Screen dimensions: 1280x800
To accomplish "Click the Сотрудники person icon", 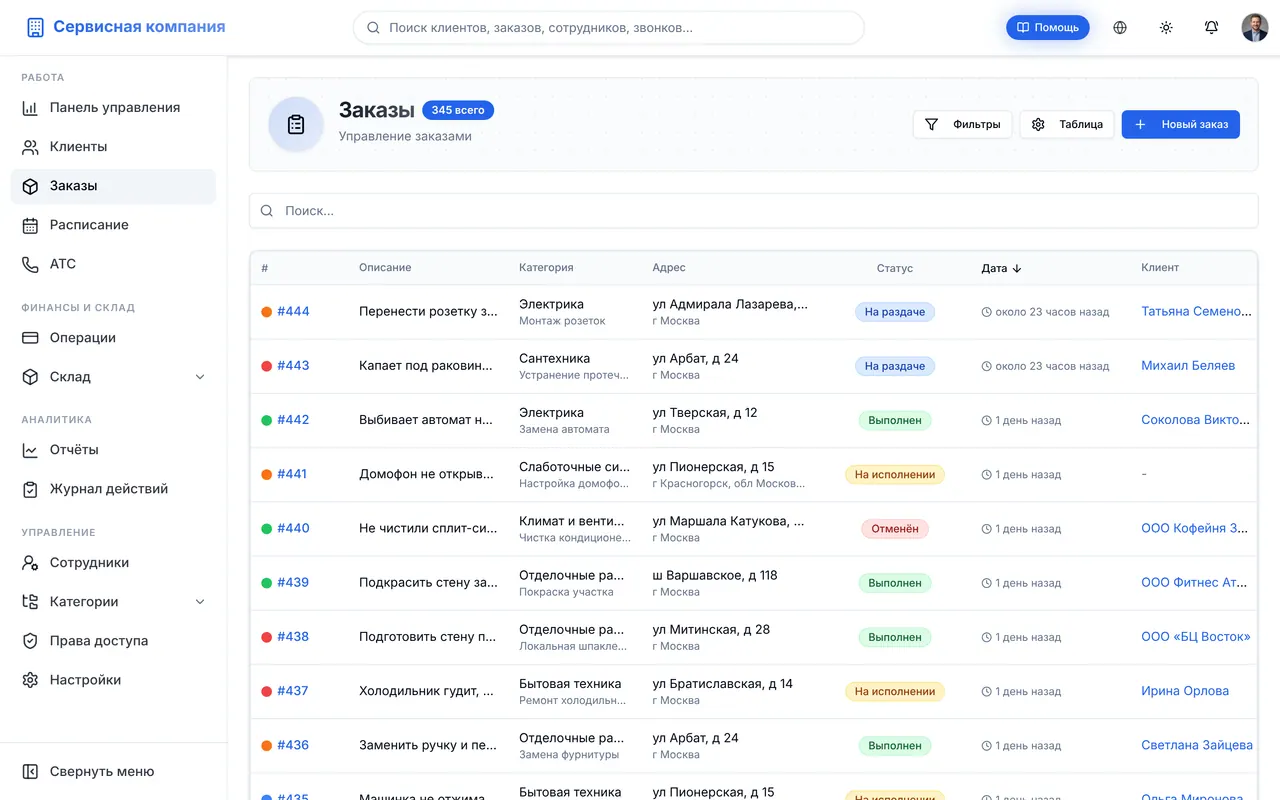I will (30, 563).
